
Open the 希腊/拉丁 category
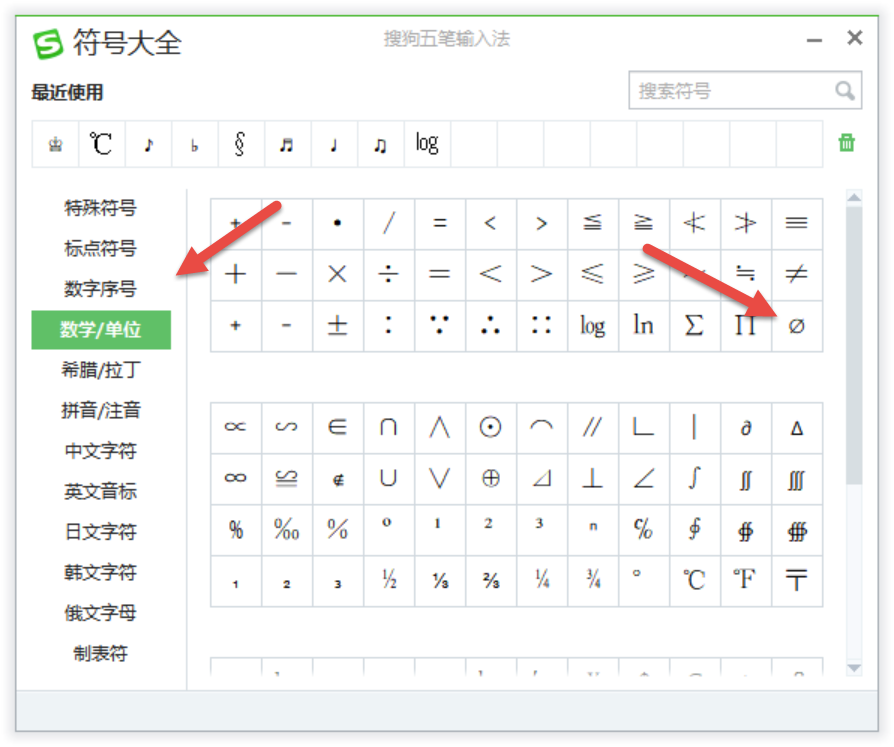click(100, 370)
